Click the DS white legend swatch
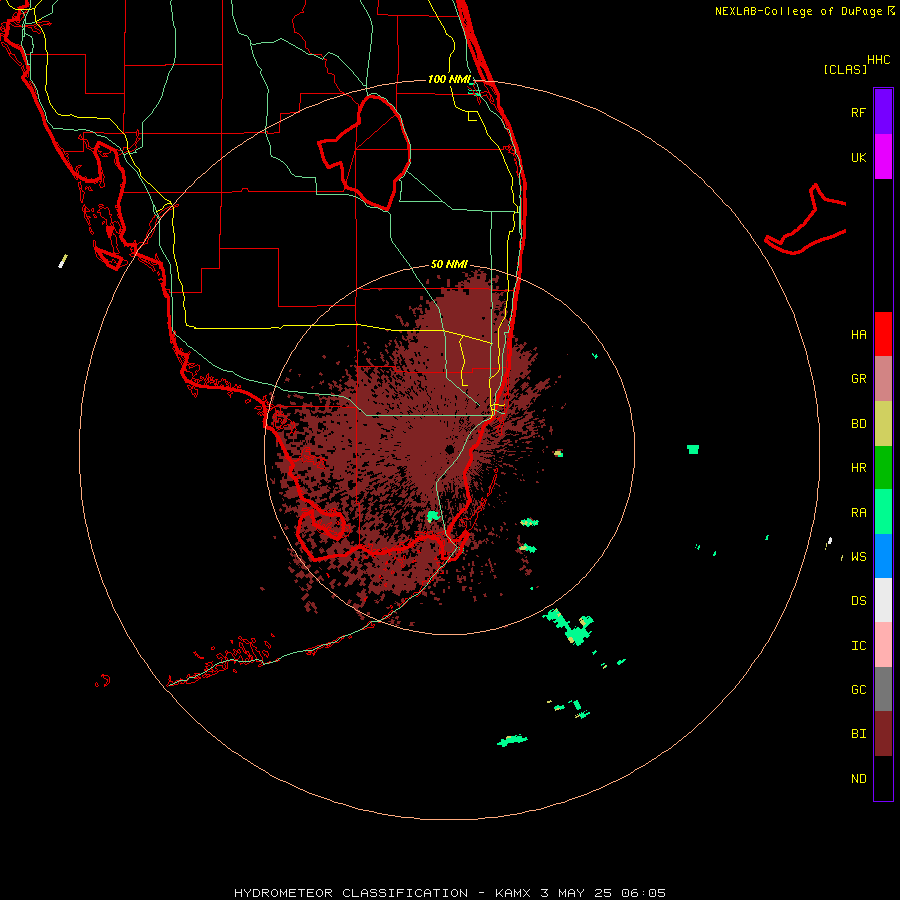Image resolution: width=900 pixels, height=900 pixels. tap(883, 600)
